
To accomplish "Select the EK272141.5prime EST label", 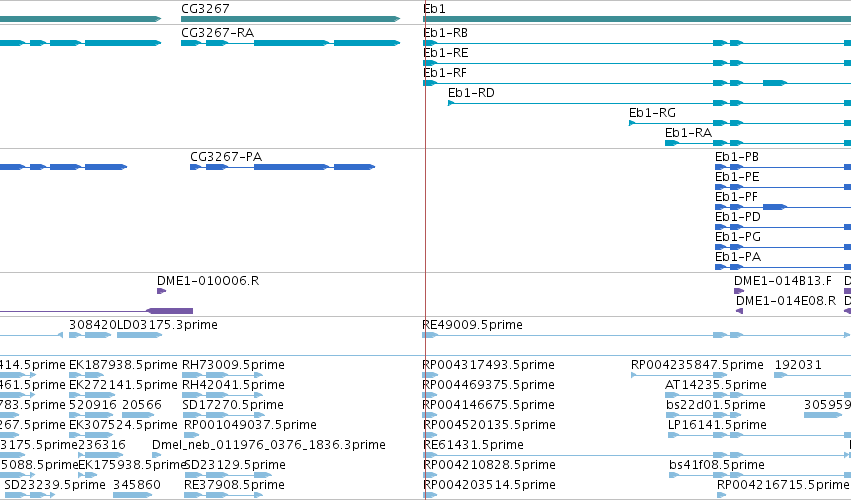I will pyautogui.click(x=123, y=385).
